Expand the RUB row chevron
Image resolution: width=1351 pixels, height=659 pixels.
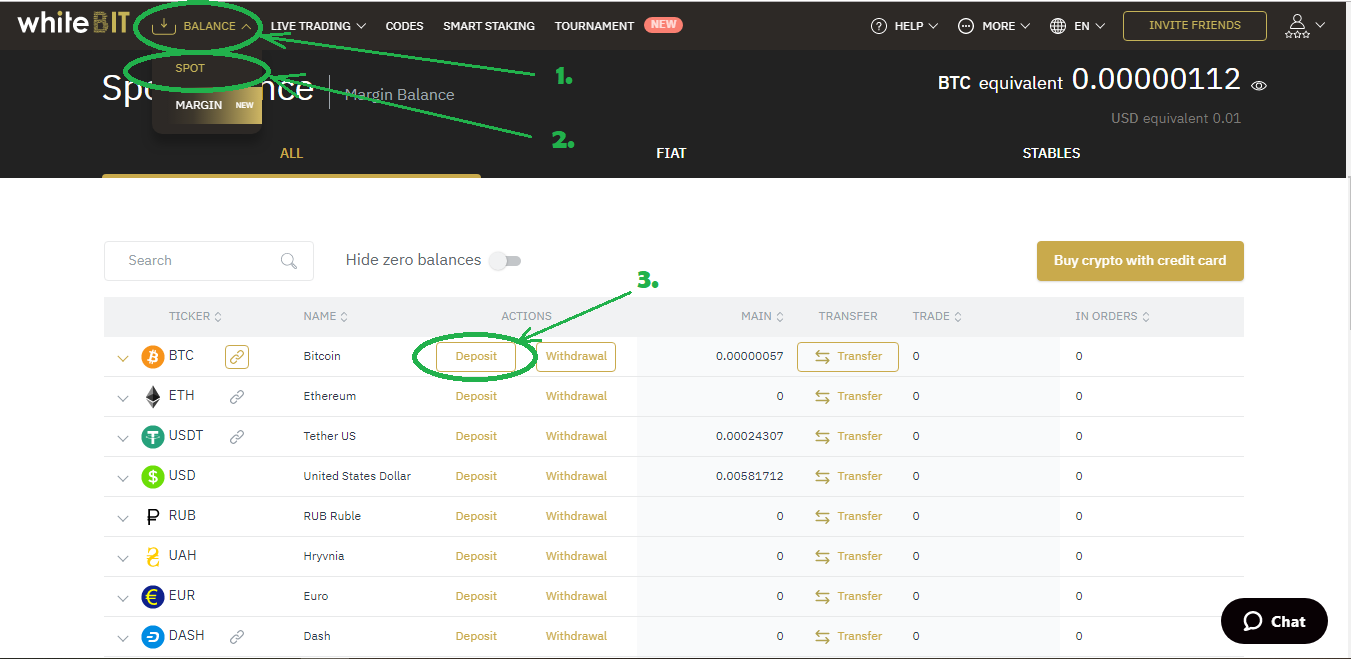tap(123, 518)
